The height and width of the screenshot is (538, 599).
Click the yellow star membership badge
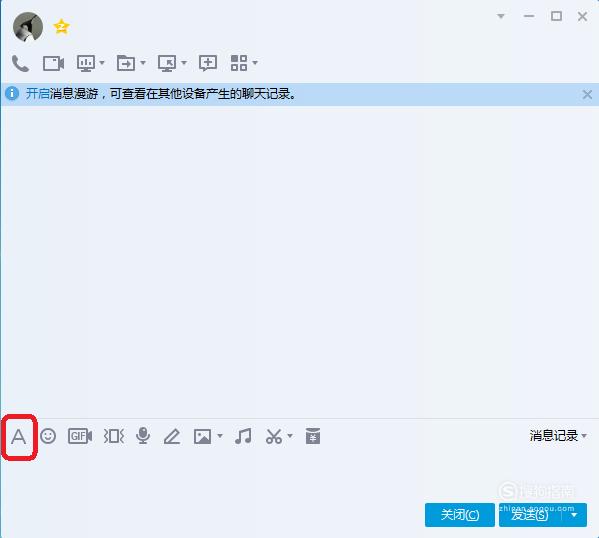tap(62, 27)
